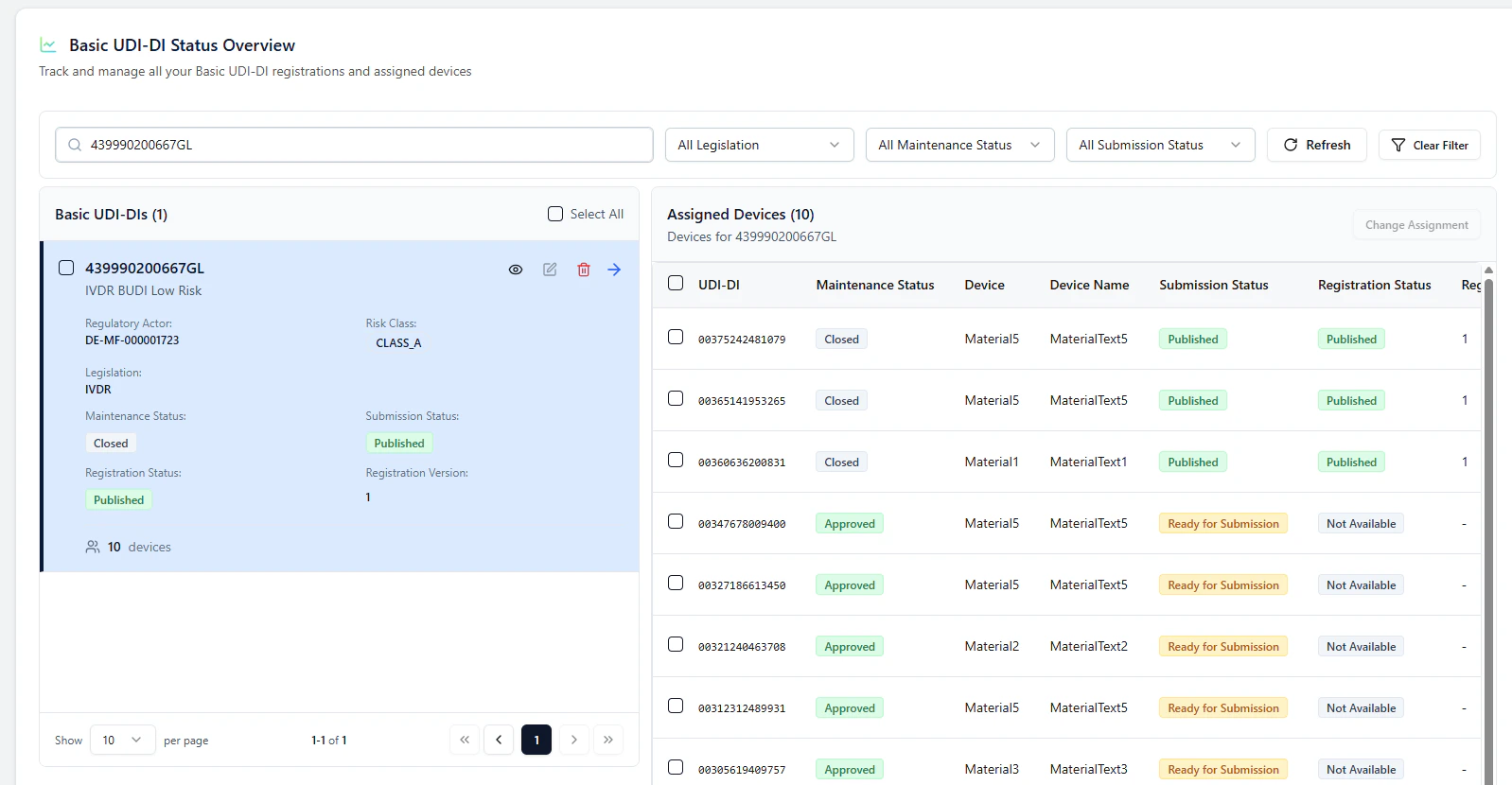
Task: Select the row checkbox for 00365141953265
Action: [676, 398]
